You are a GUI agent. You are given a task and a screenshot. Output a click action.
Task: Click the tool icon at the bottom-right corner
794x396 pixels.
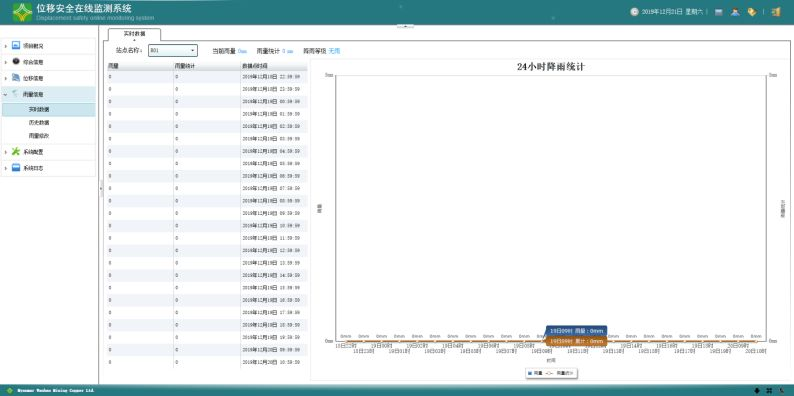coord(782,390)
